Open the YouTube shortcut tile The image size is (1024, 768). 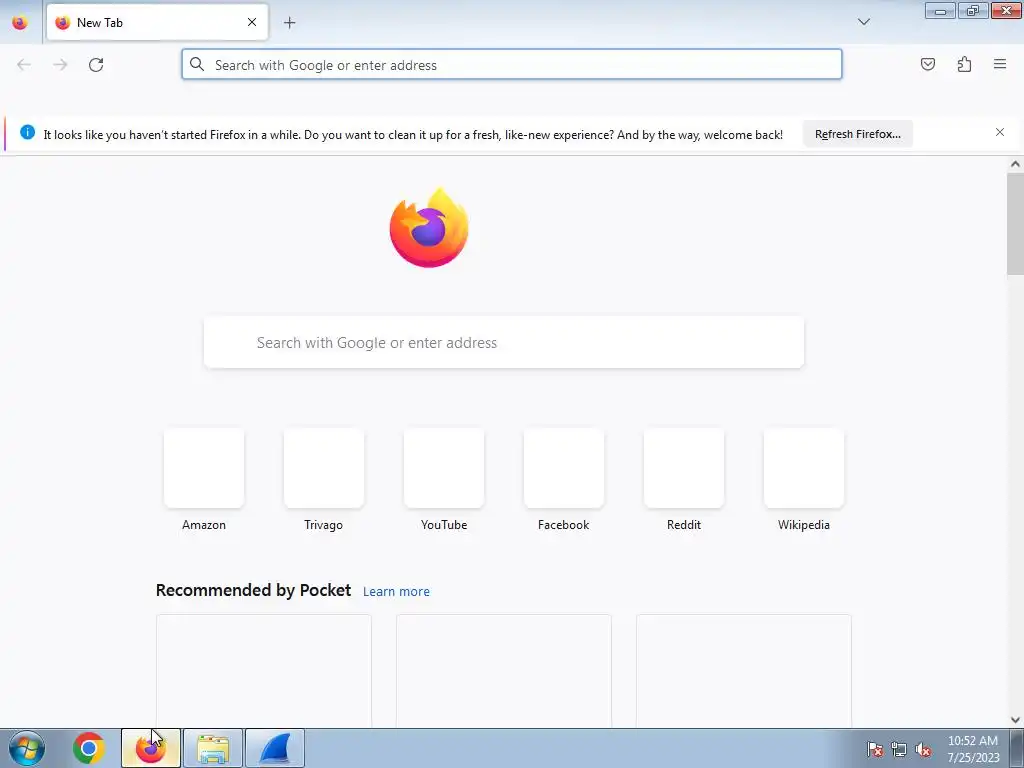click(x=444, y=481)
